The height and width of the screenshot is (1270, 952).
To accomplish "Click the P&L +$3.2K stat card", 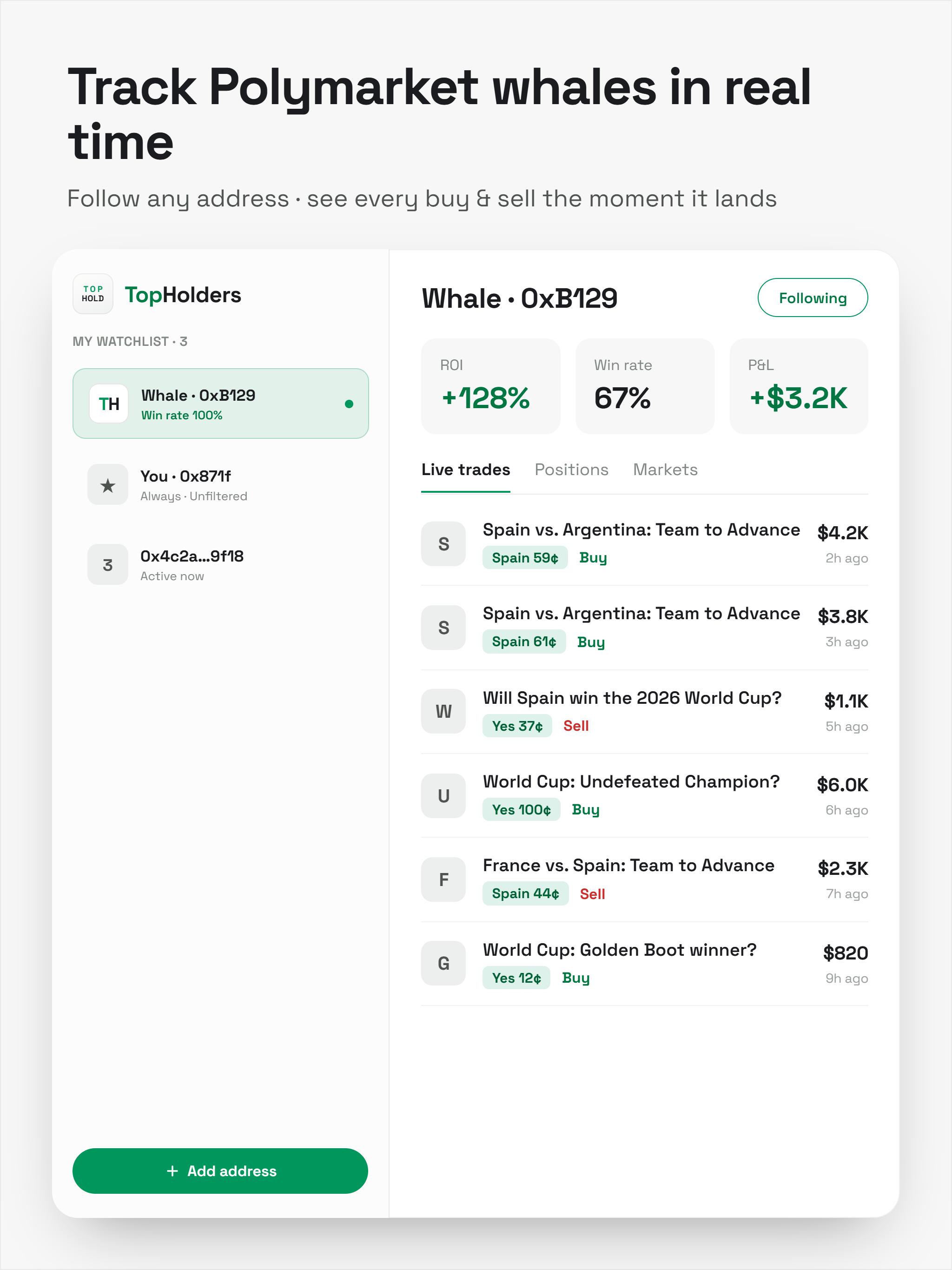I will point(799,386).
